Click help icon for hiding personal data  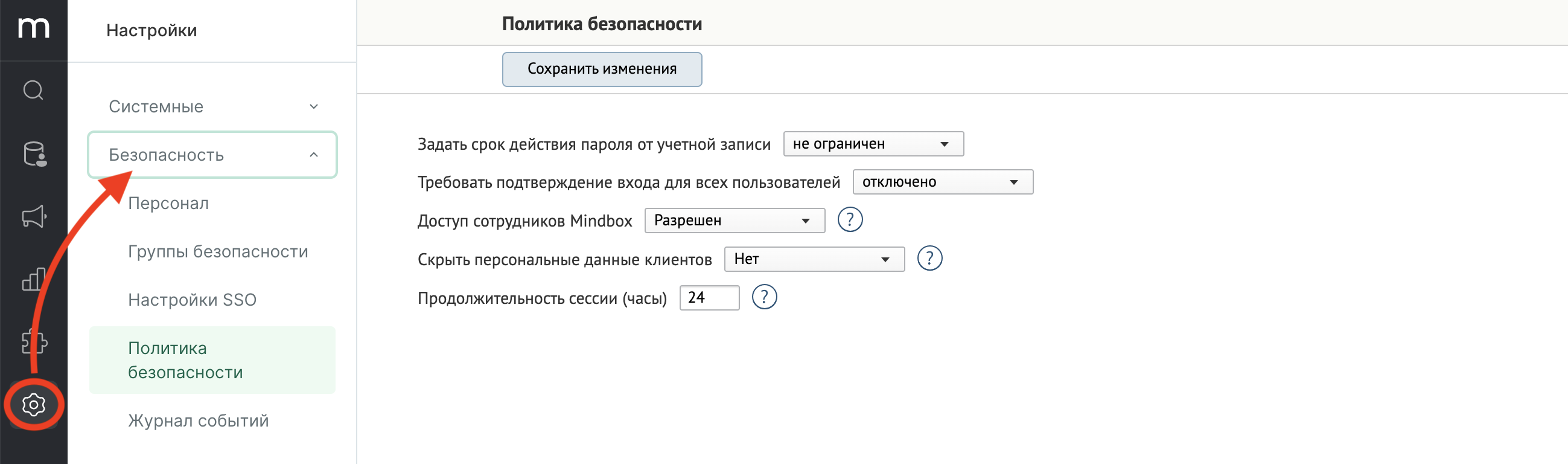(x=929, y=259)
